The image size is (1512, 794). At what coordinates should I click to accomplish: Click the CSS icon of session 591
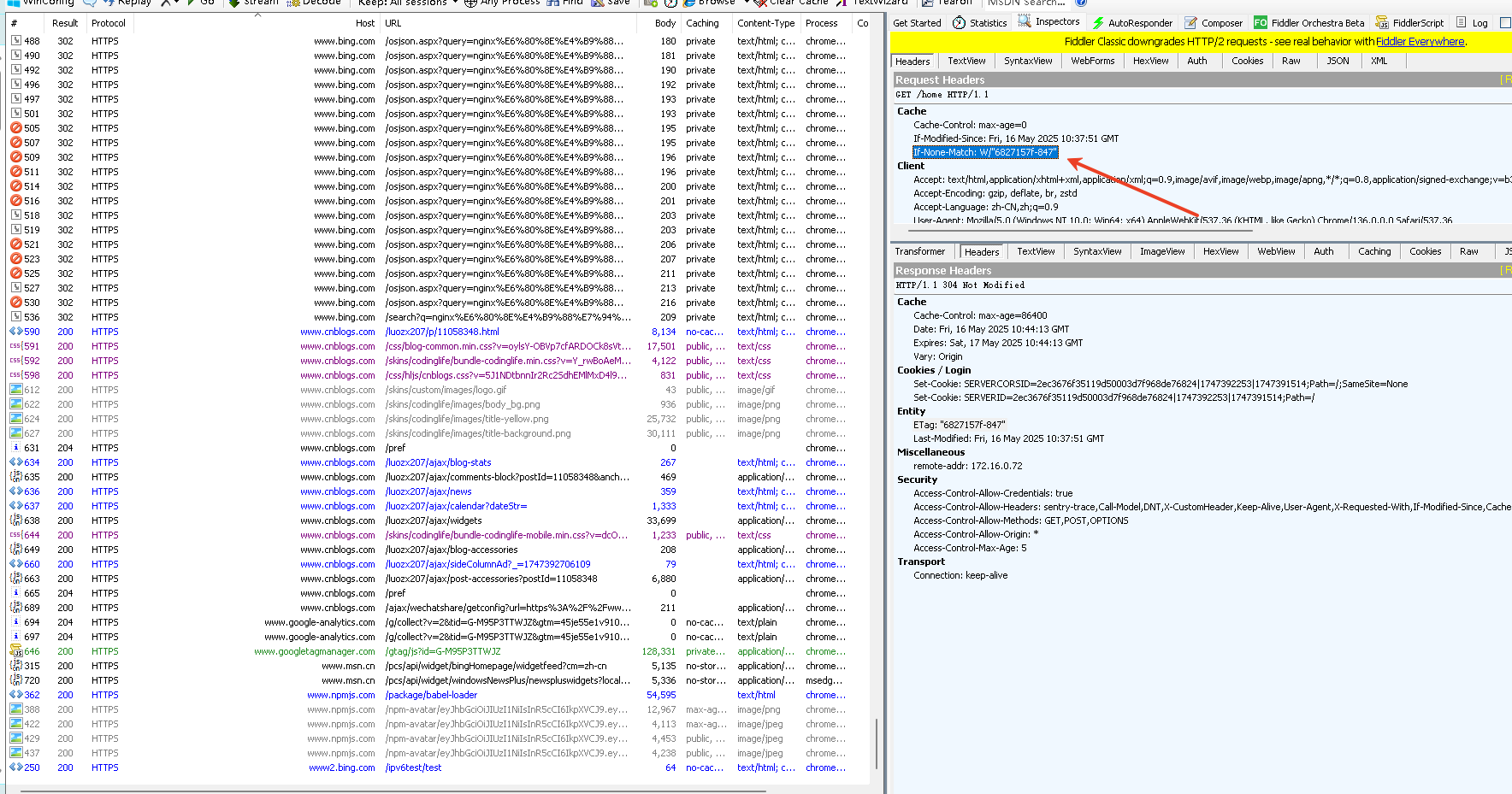[15, 346]
